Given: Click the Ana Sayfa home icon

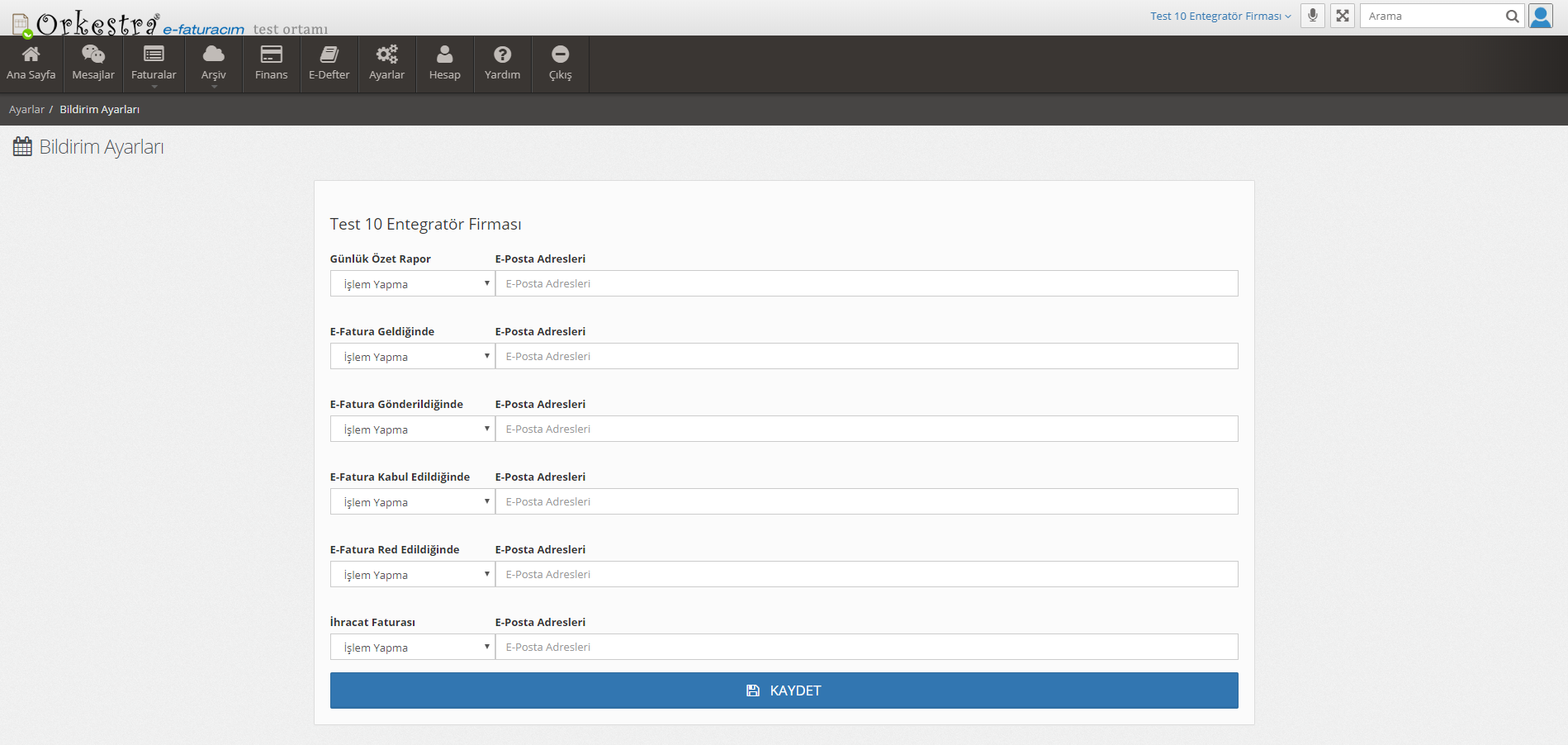Looking at the screenshot, I should [x=31, y=55].
